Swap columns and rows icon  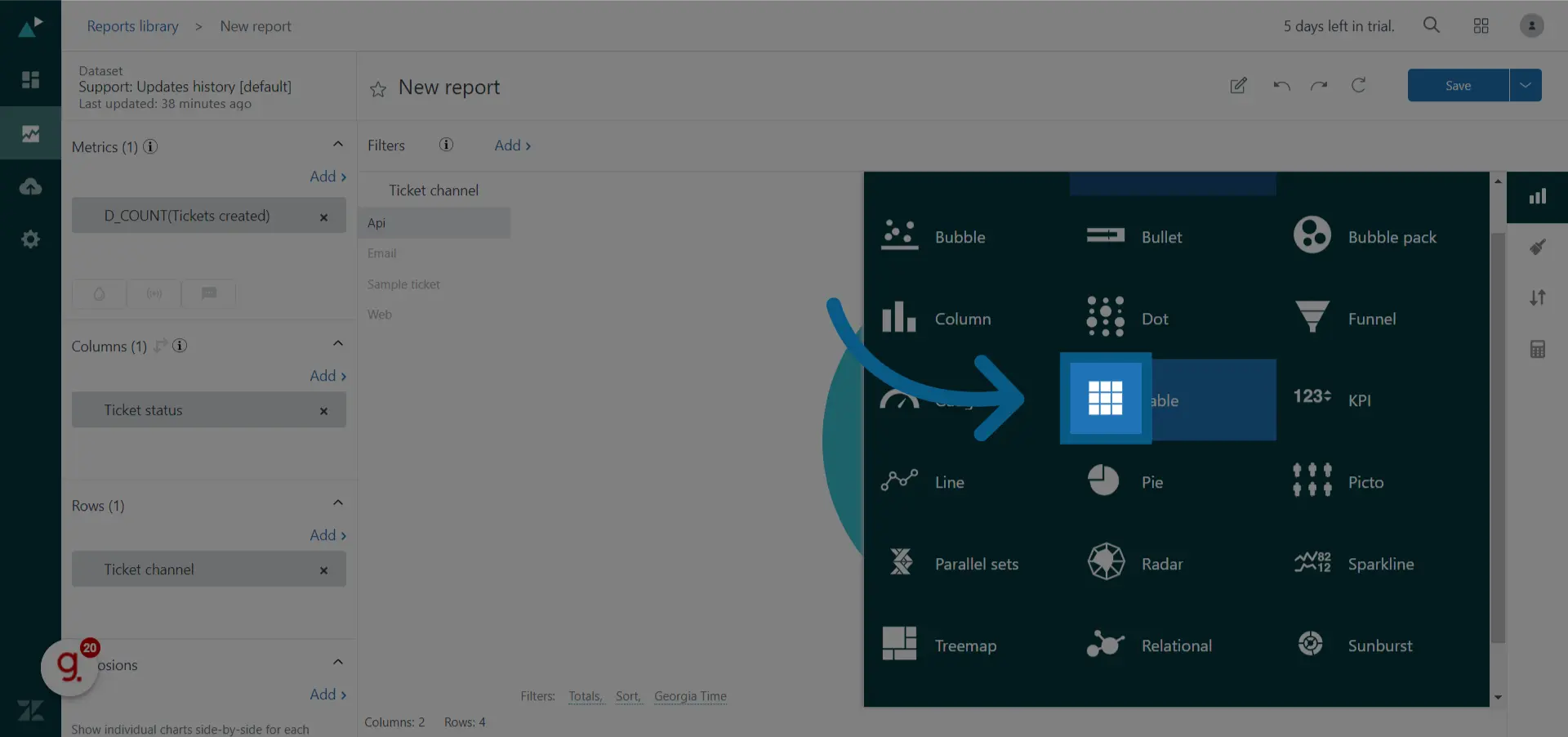pyautogui.click(x=161, y=346)
